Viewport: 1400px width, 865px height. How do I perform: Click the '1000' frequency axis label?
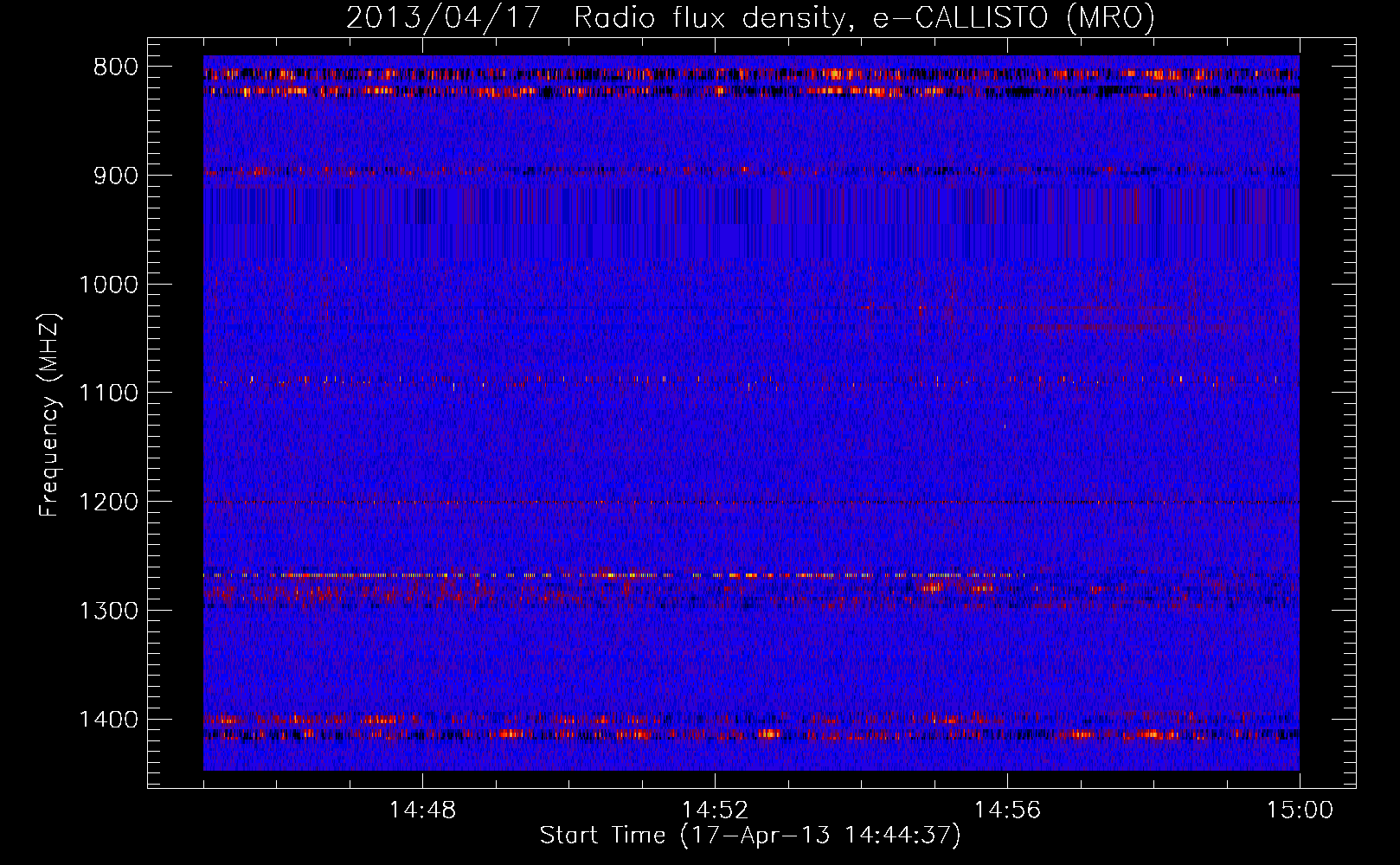click(109, 285)
